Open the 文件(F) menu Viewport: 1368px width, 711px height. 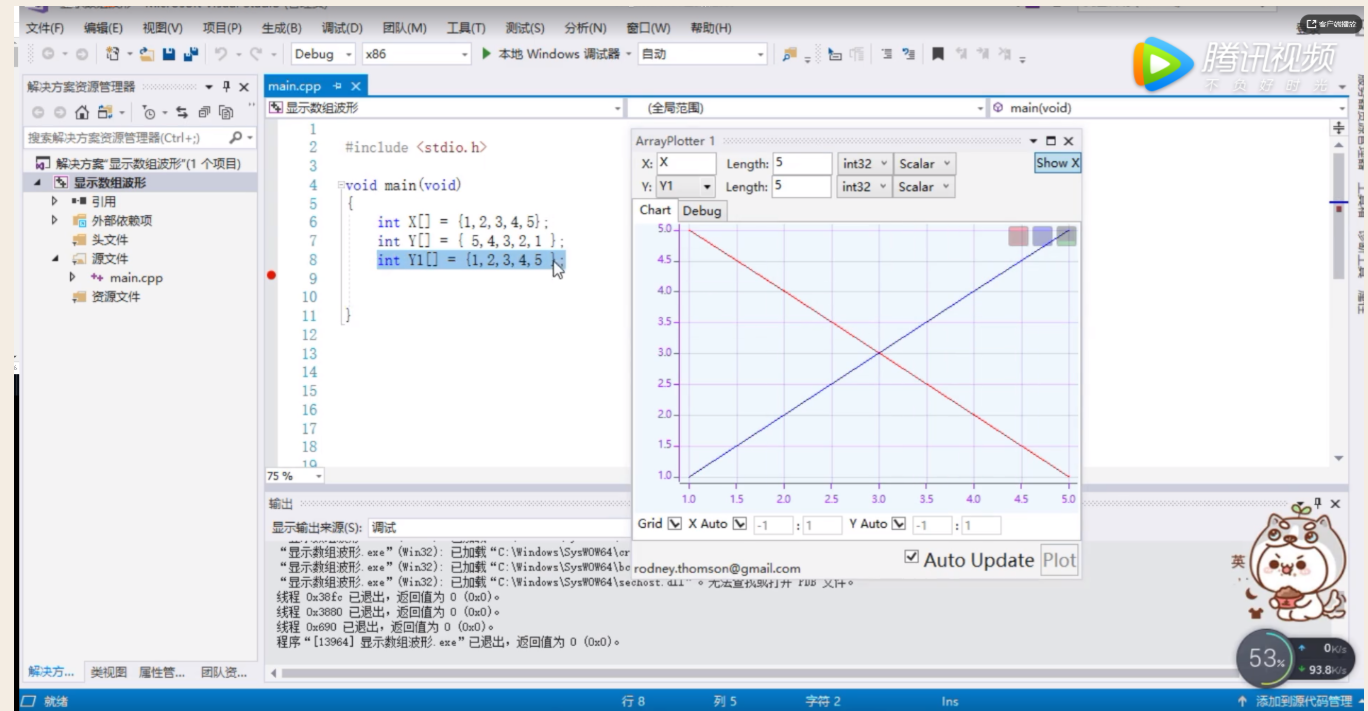45,28
